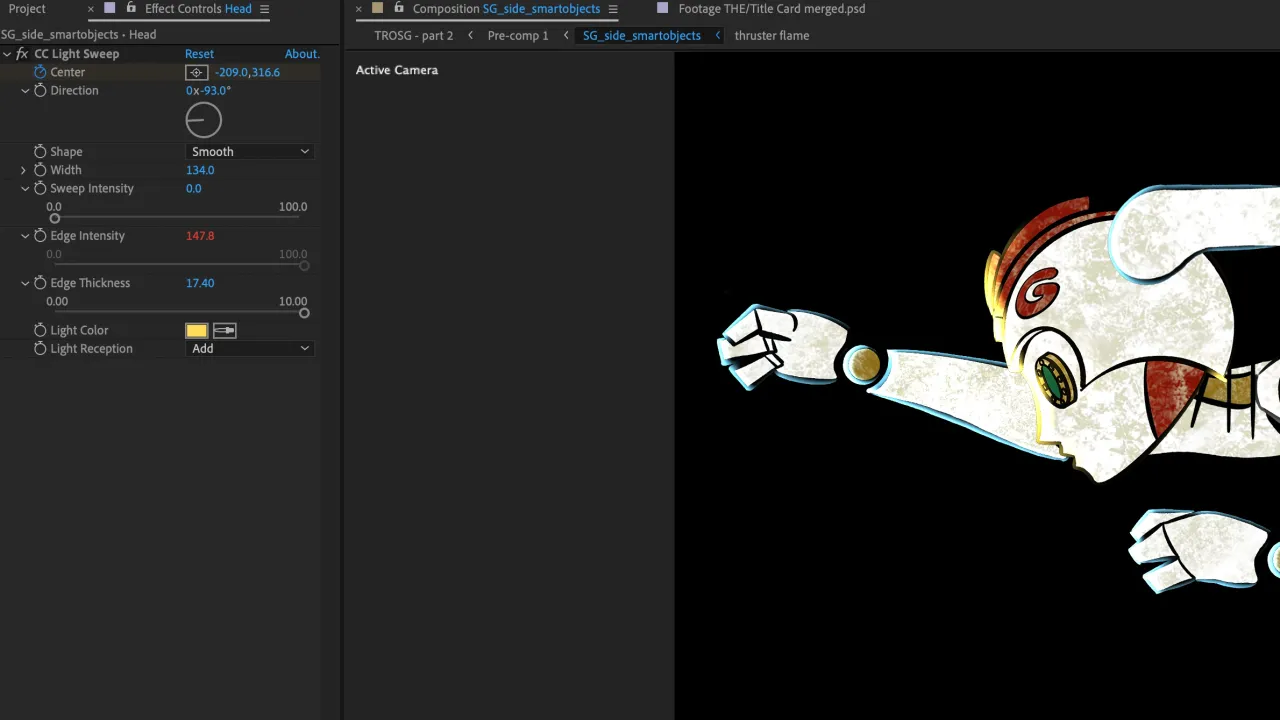Viewport: 1280px width, 720px height.
Task: Click the label square of the Footage tab
Action: 662,8
